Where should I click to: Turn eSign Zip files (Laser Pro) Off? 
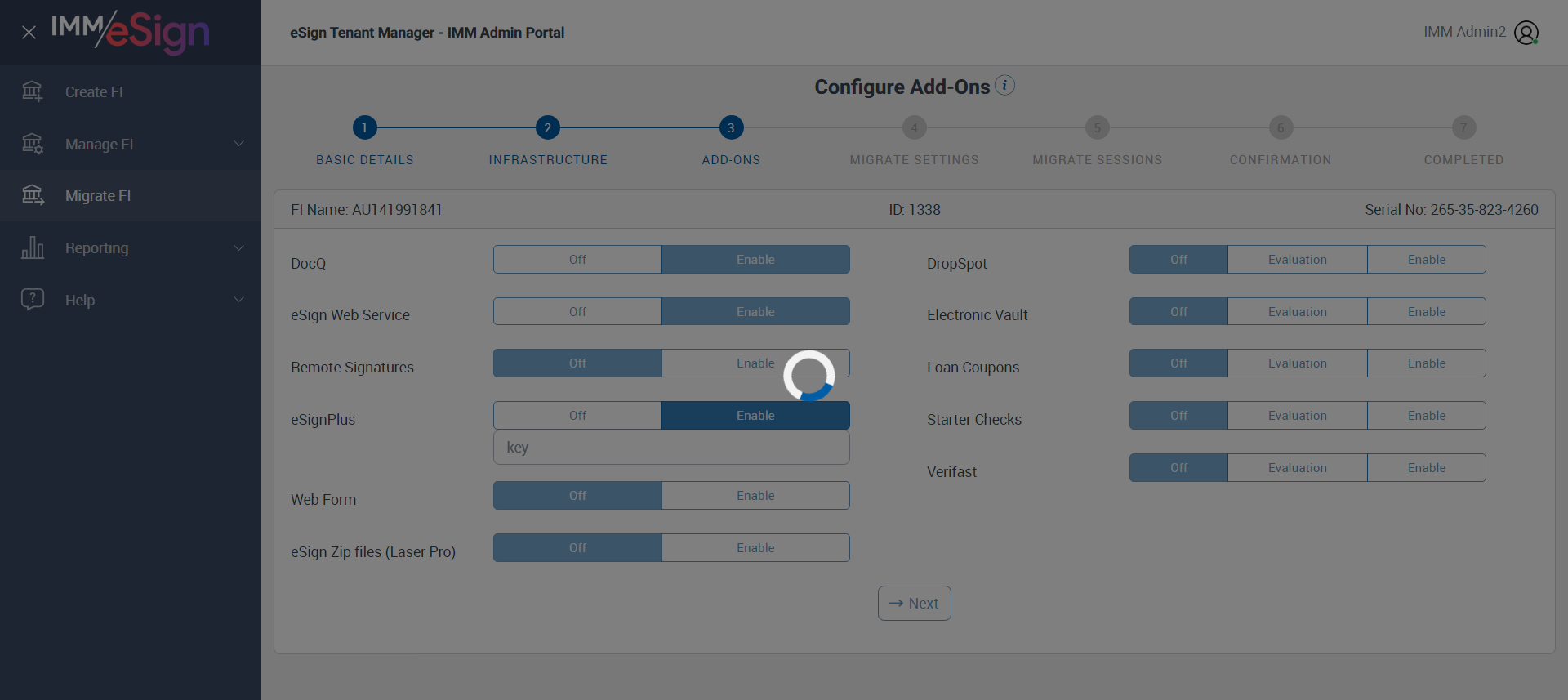coord(577,548)
